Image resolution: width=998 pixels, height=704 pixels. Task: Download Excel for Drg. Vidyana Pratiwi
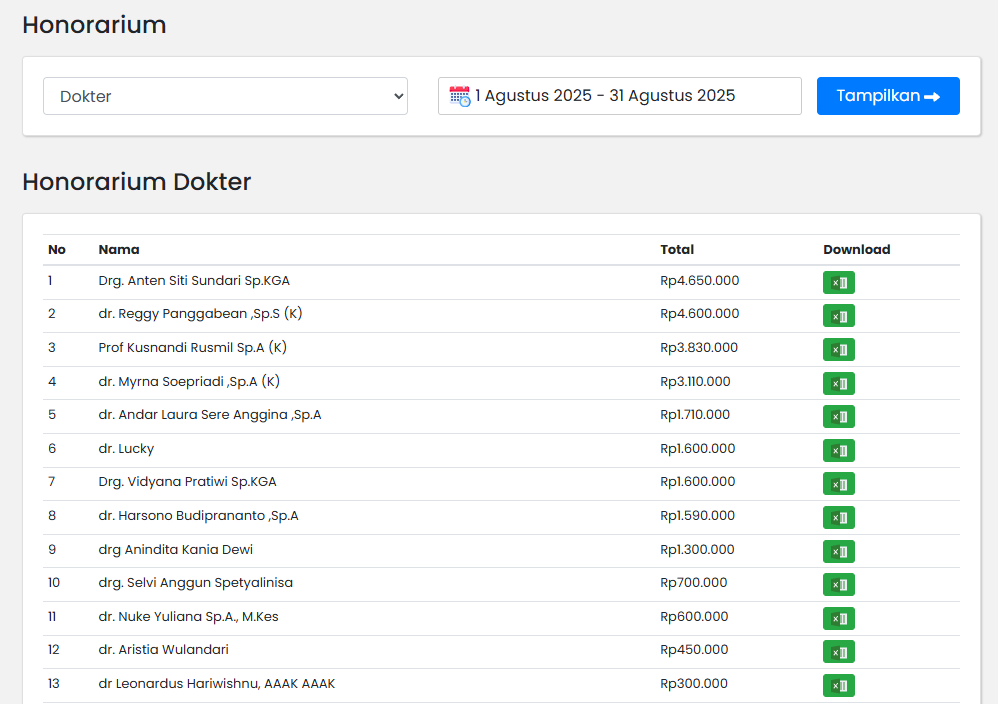point(838,484)
